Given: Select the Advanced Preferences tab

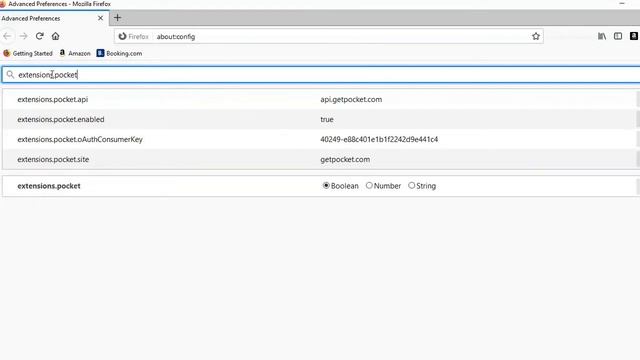Looking at the screenshot, I should pyautogui.click(x=54, y=18).
